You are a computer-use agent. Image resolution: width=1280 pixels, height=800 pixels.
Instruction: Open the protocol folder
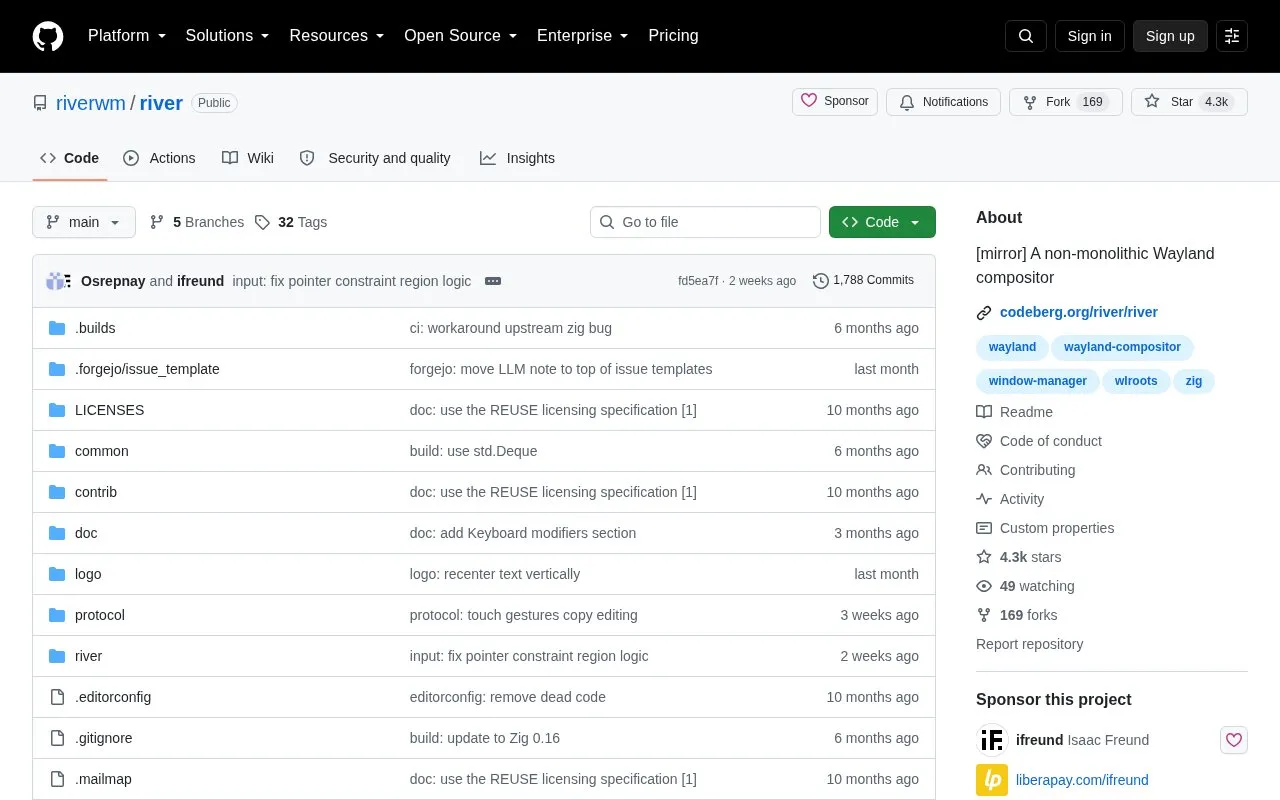coord(100,615)
